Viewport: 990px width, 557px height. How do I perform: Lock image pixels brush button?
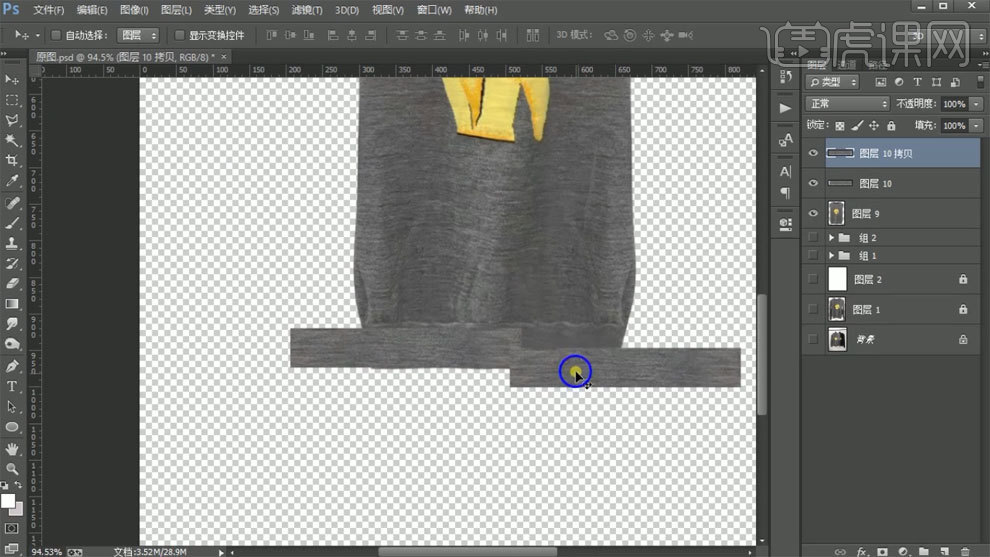pyautogui.click(x=857, y=126)
